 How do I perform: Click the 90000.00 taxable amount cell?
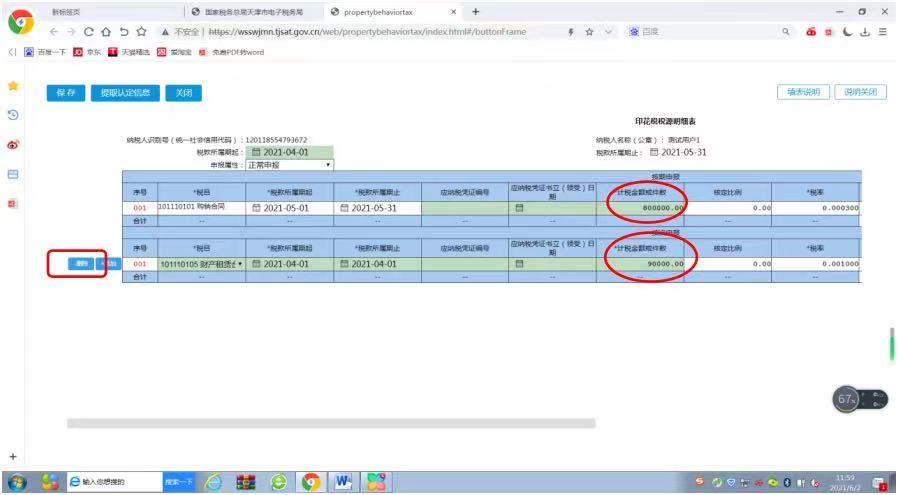tap(640, 264)
